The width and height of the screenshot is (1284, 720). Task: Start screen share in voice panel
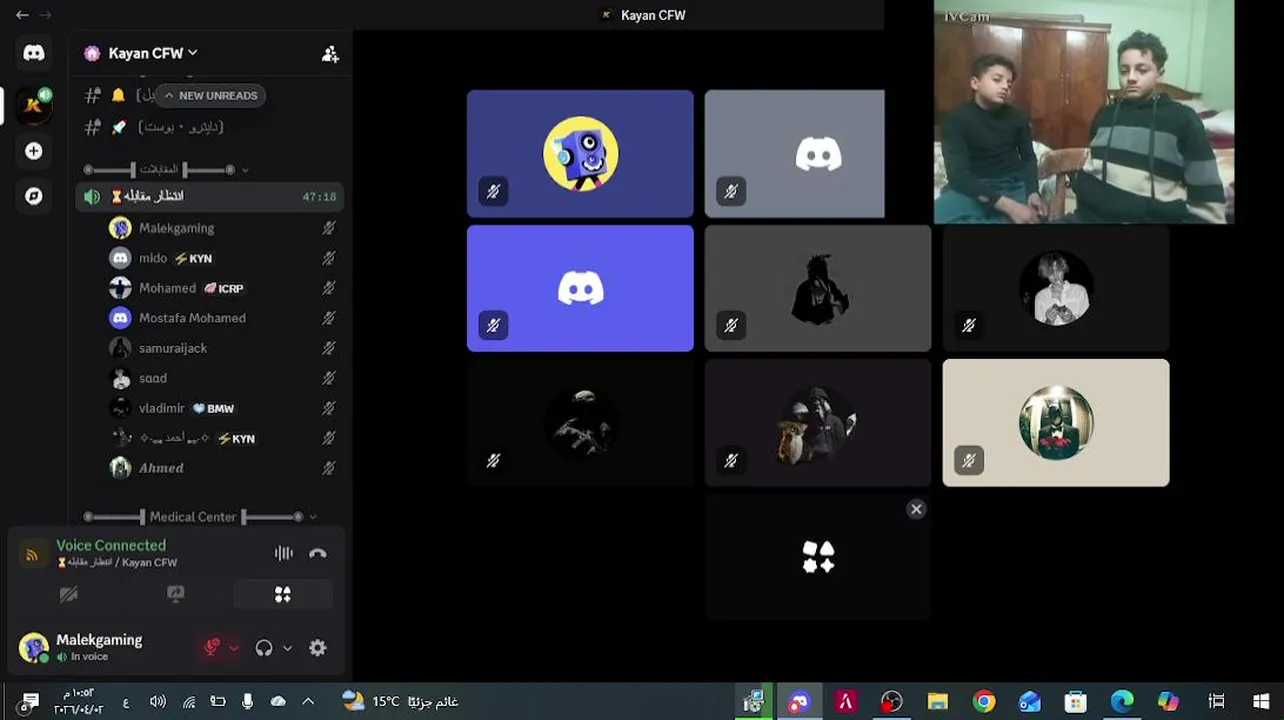pyautogui.click(x=176, y=594)
